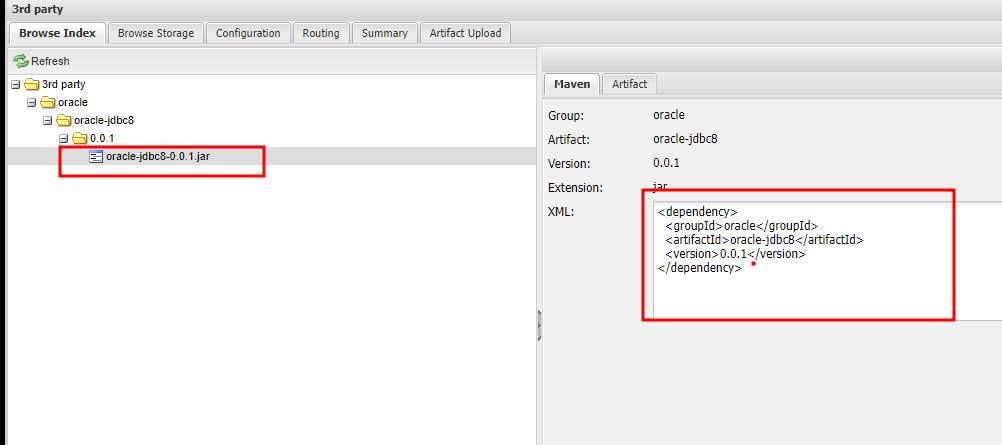Click the oracle folder icon
The height and width of the screenshot is (445, 1002).
(x=48, y=102)
